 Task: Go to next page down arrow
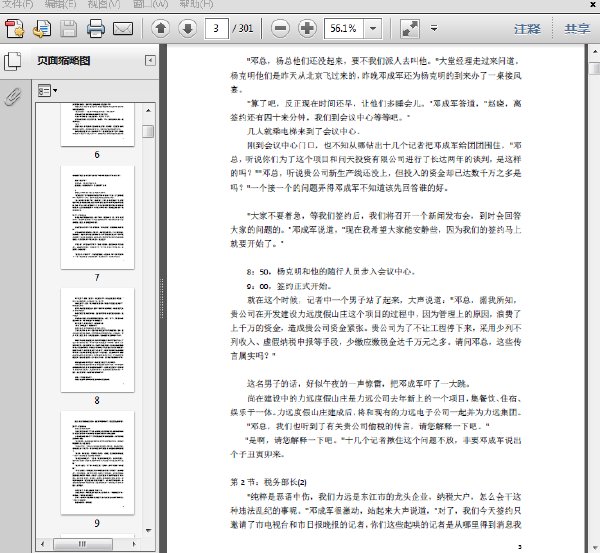point(188,28)
